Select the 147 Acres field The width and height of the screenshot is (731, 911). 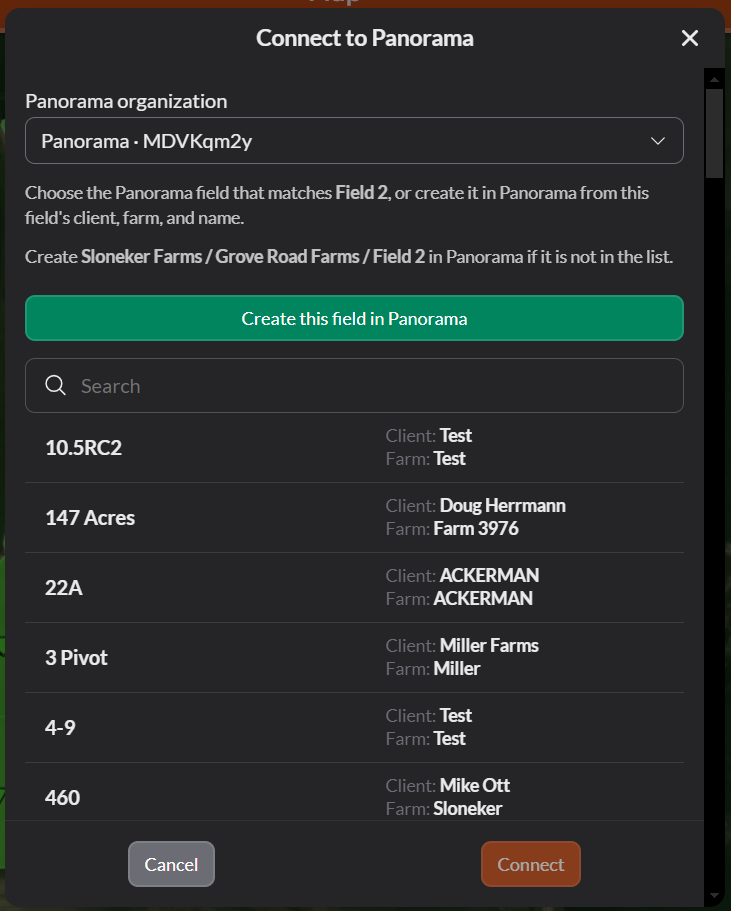(354, 518)
